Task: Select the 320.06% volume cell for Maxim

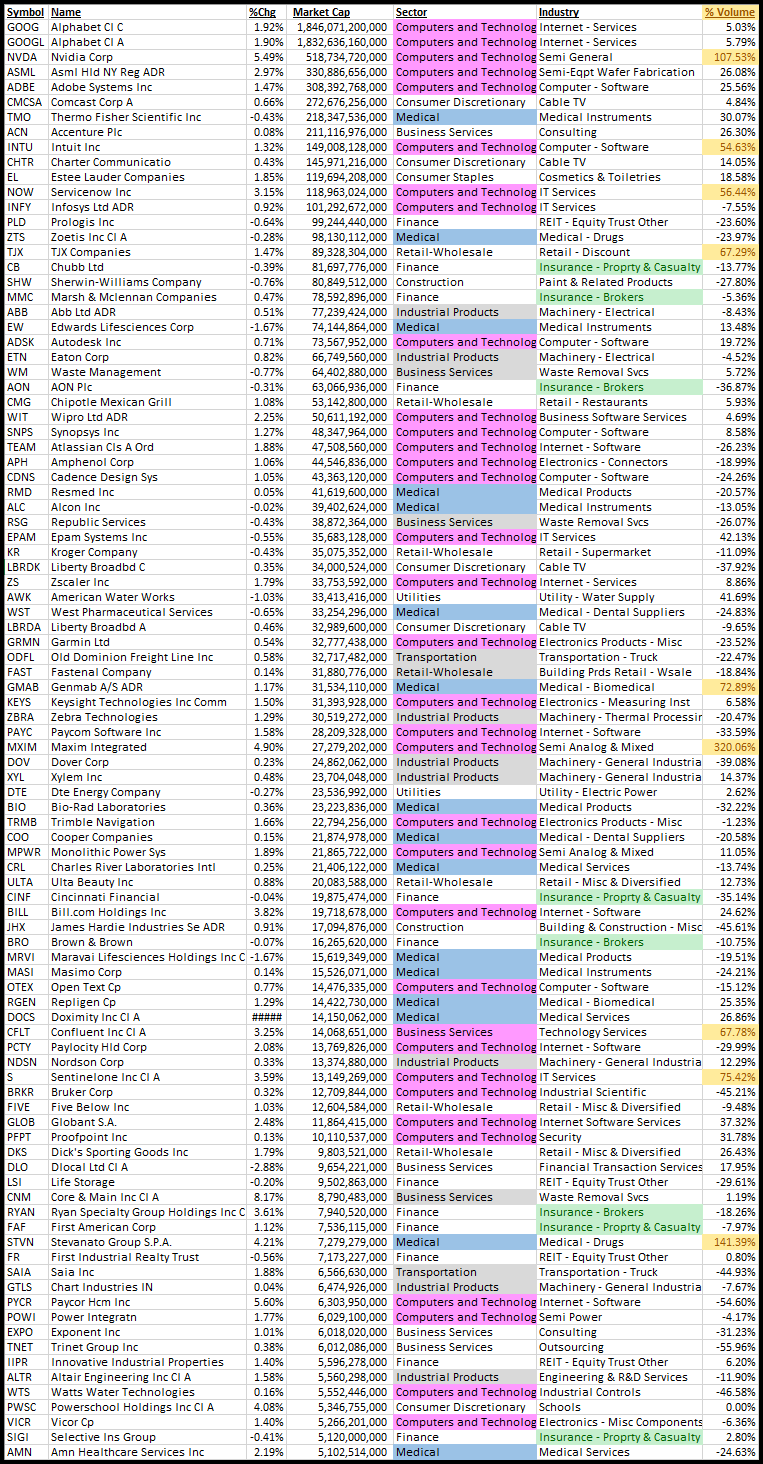Action: pyautogui.click(x=730, y=747)
